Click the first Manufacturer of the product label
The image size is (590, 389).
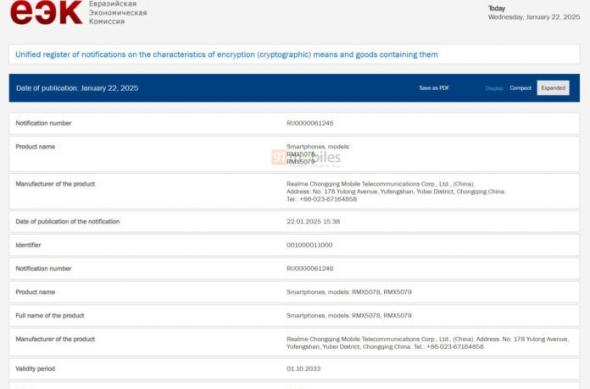pos(55,184)
